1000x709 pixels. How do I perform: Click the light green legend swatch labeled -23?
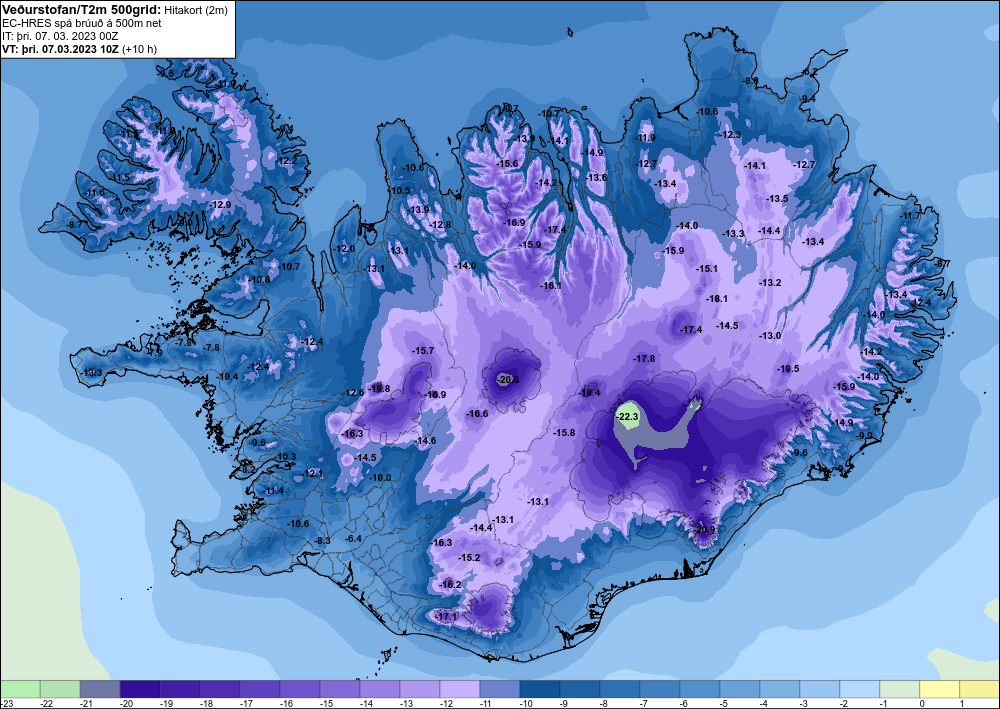(20, 689)
